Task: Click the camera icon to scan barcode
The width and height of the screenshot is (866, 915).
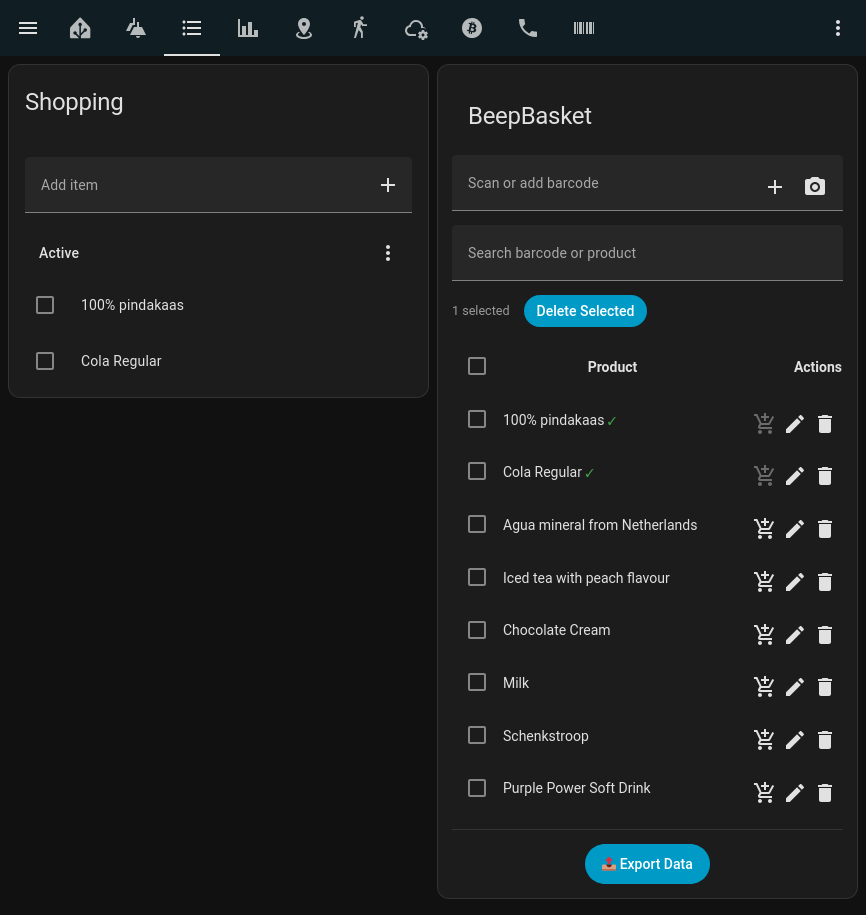Action: pos(815,186)
